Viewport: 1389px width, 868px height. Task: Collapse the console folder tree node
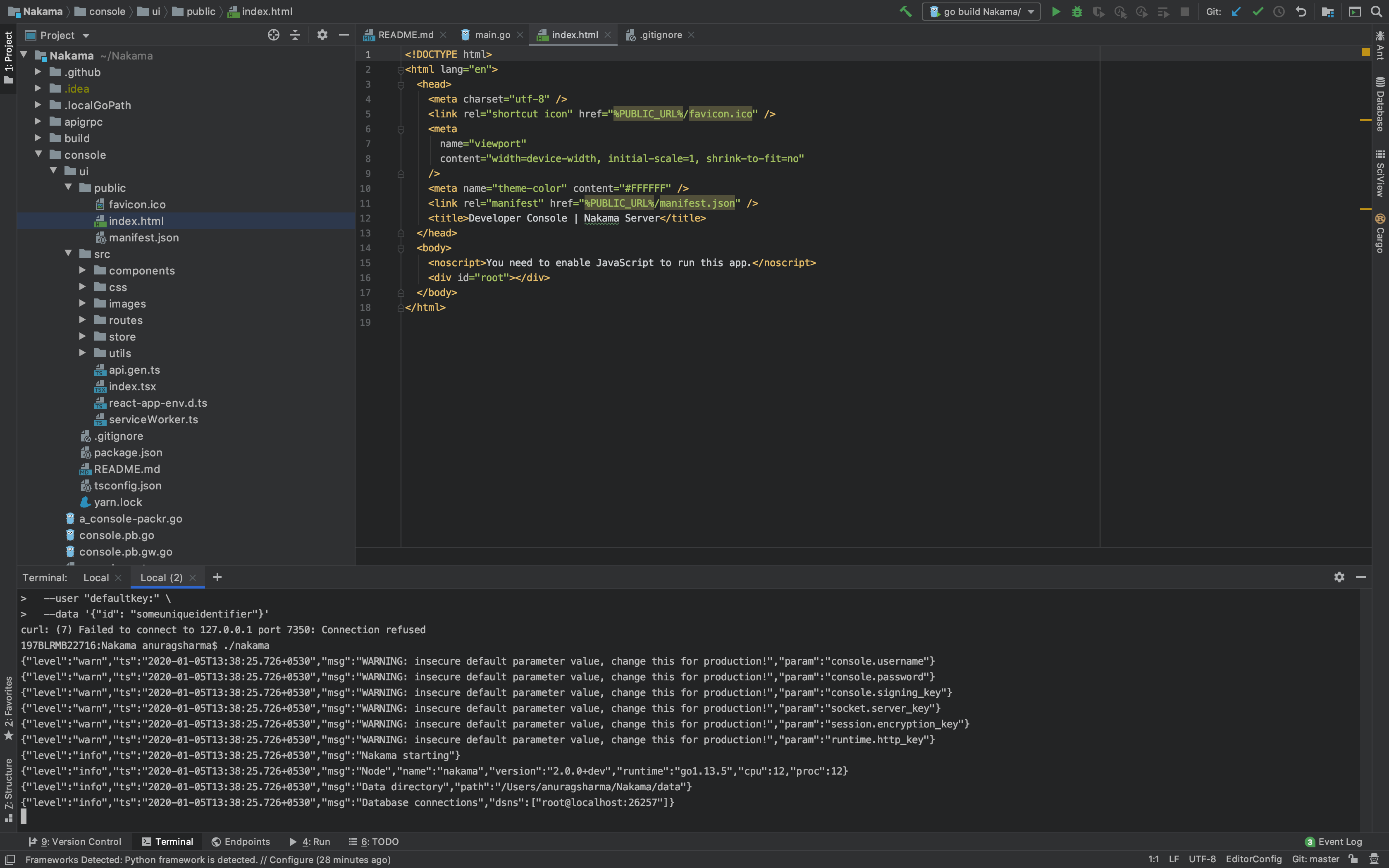point(38,155)
